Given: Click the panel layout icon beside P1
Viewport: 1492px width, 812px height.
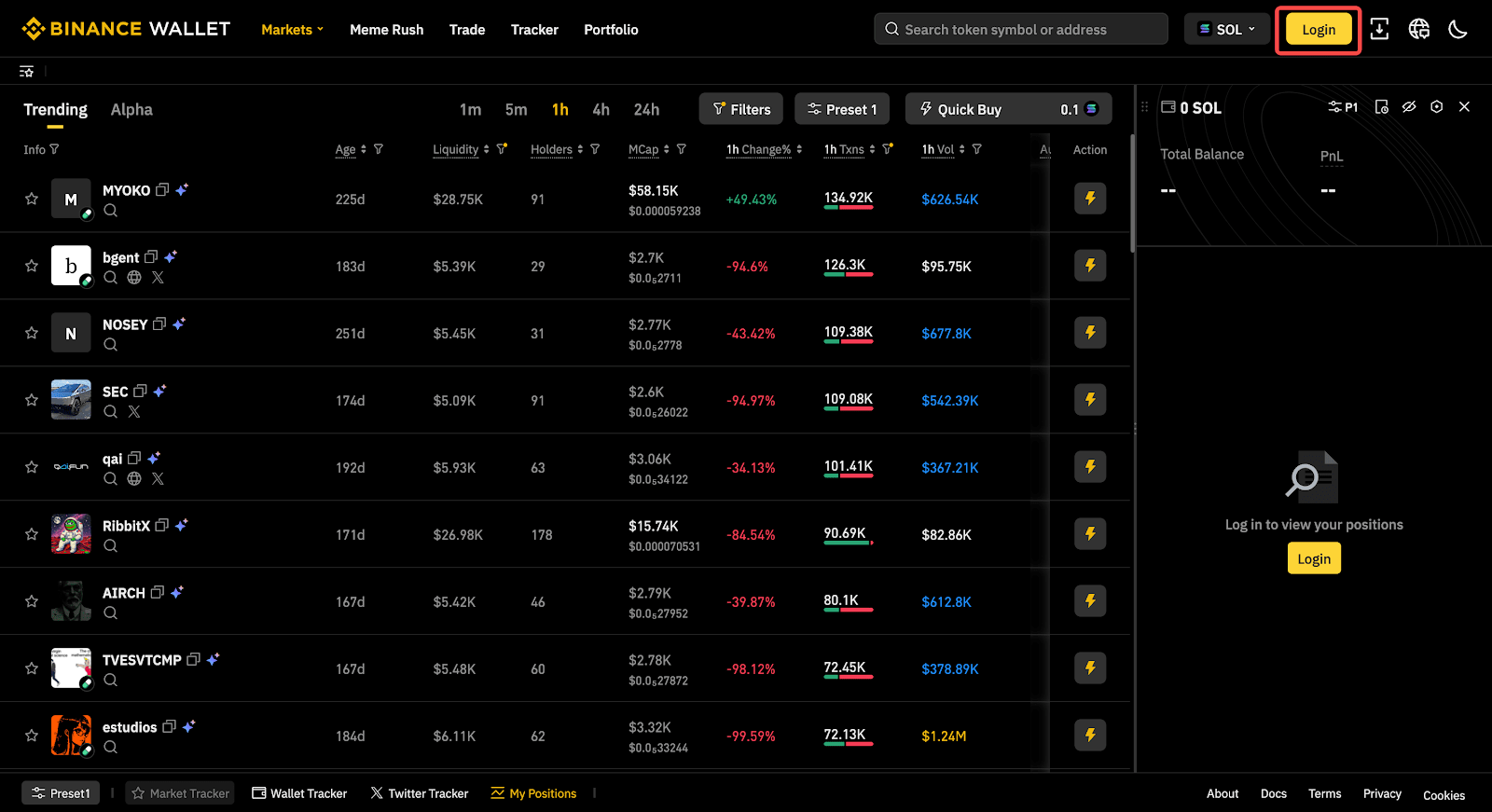Looking at the screenshot, I should [x=1382, y=107].
